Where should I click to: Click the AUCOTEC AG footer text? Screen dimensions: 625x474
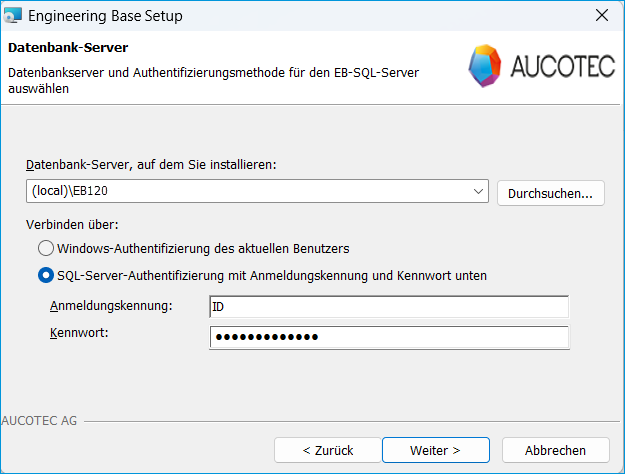coord(40,421)
